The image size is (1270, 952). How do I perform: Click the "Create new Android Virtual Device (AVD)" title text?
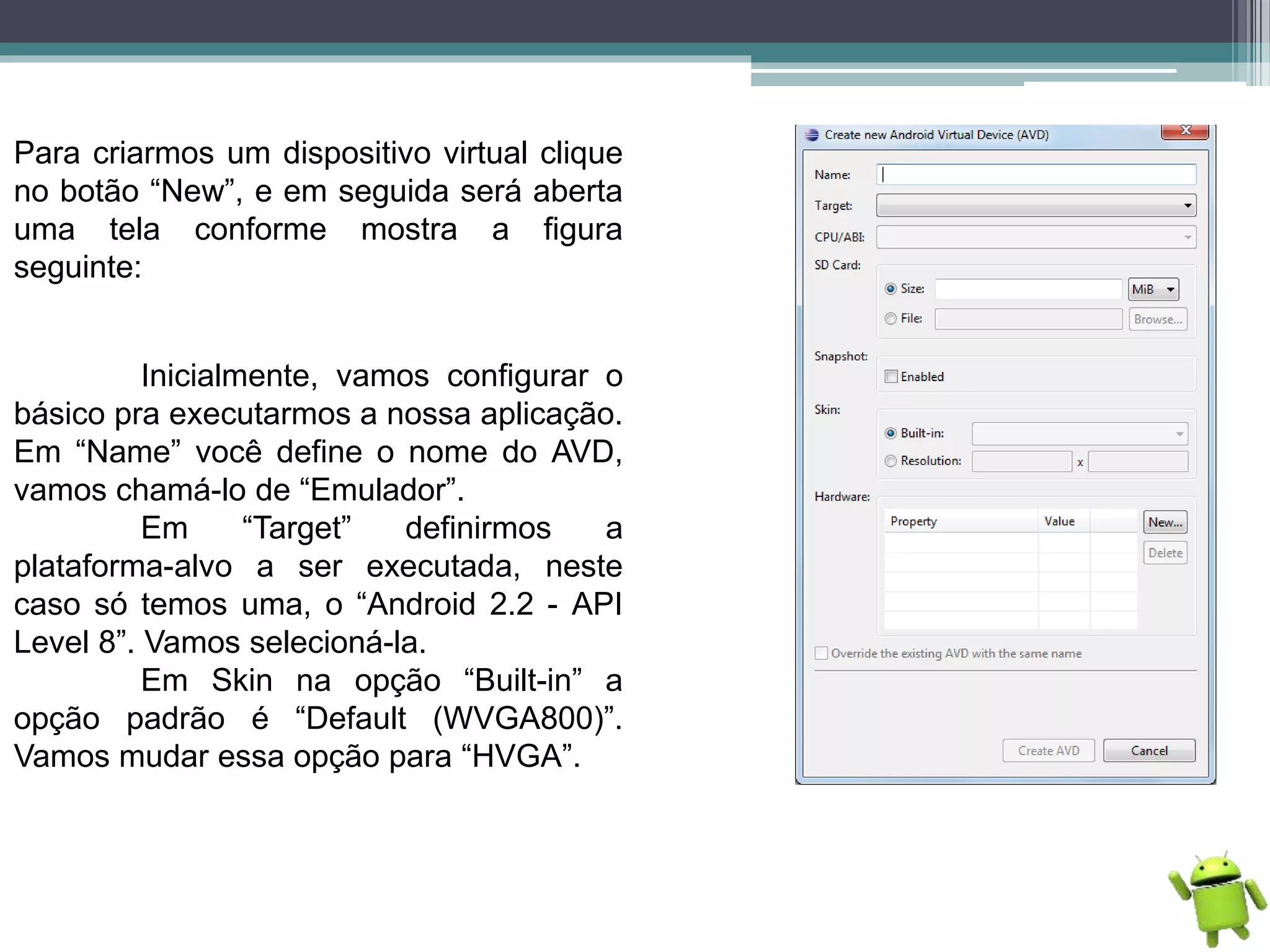click(x=936, y=135)
